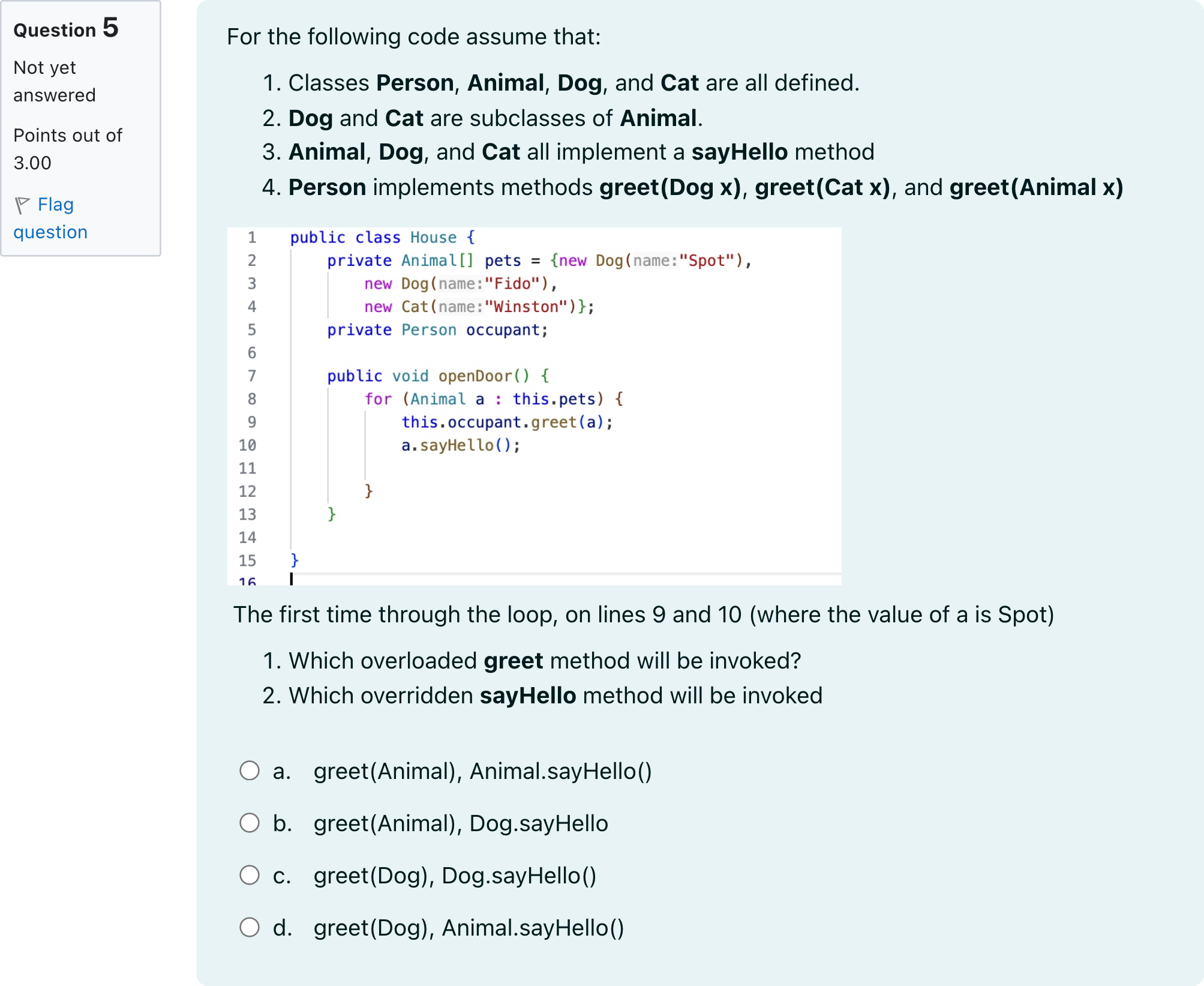Select radio button for option b

click(250, 823)
